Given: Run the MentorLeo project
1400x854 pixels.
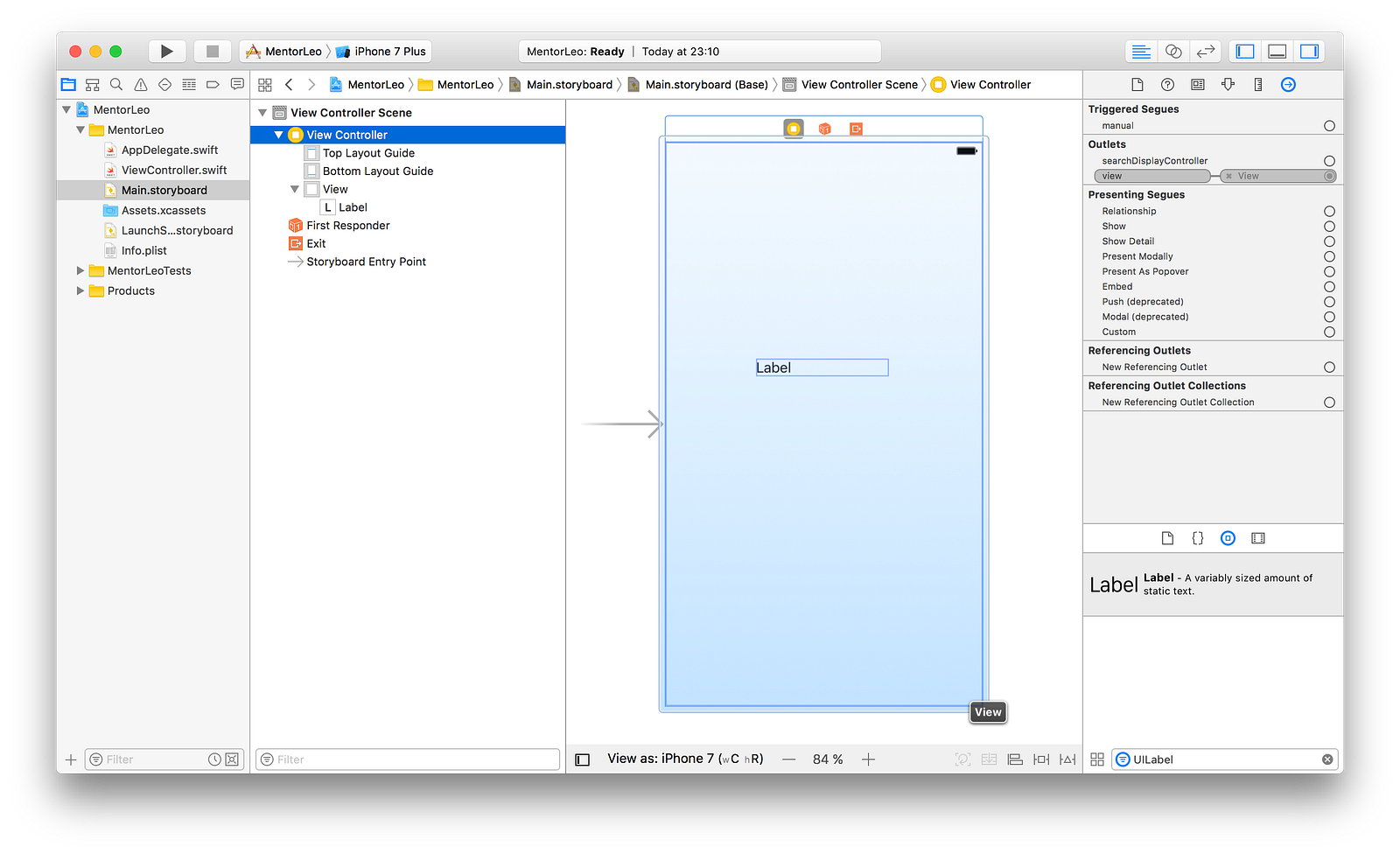Looking at the screenshot, I should (x=166, y=52).
